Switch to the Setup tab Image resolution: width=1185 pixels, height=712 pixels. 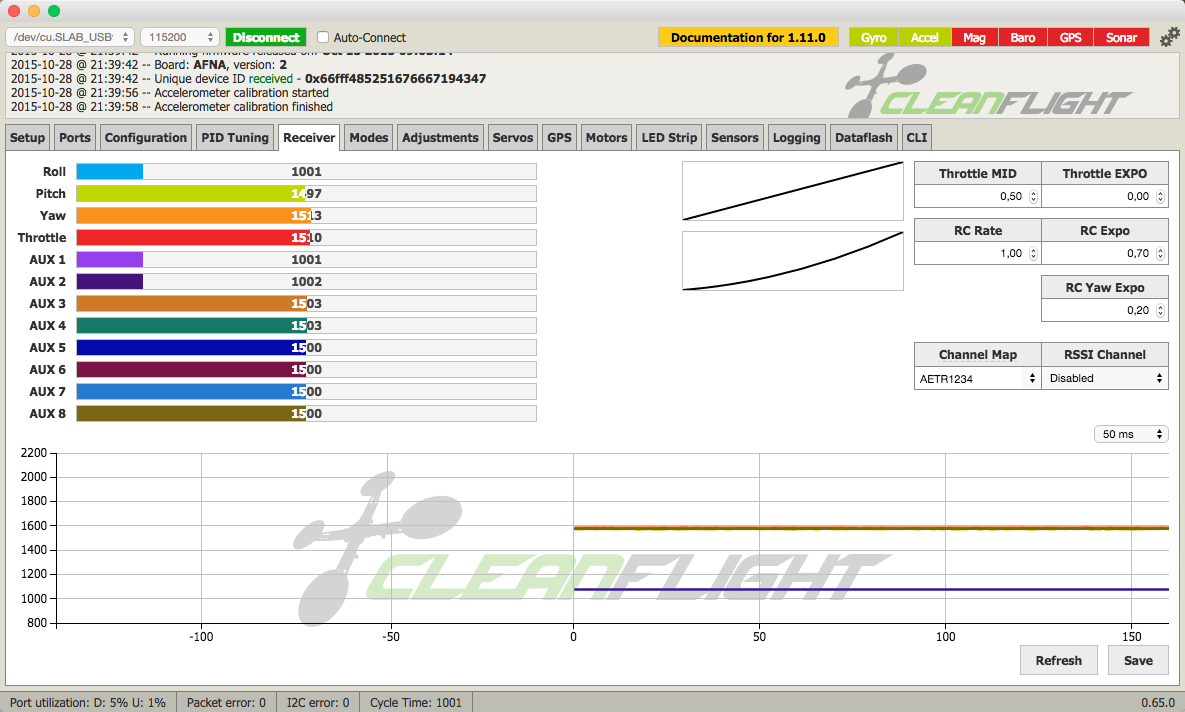[x=27, y=138]
